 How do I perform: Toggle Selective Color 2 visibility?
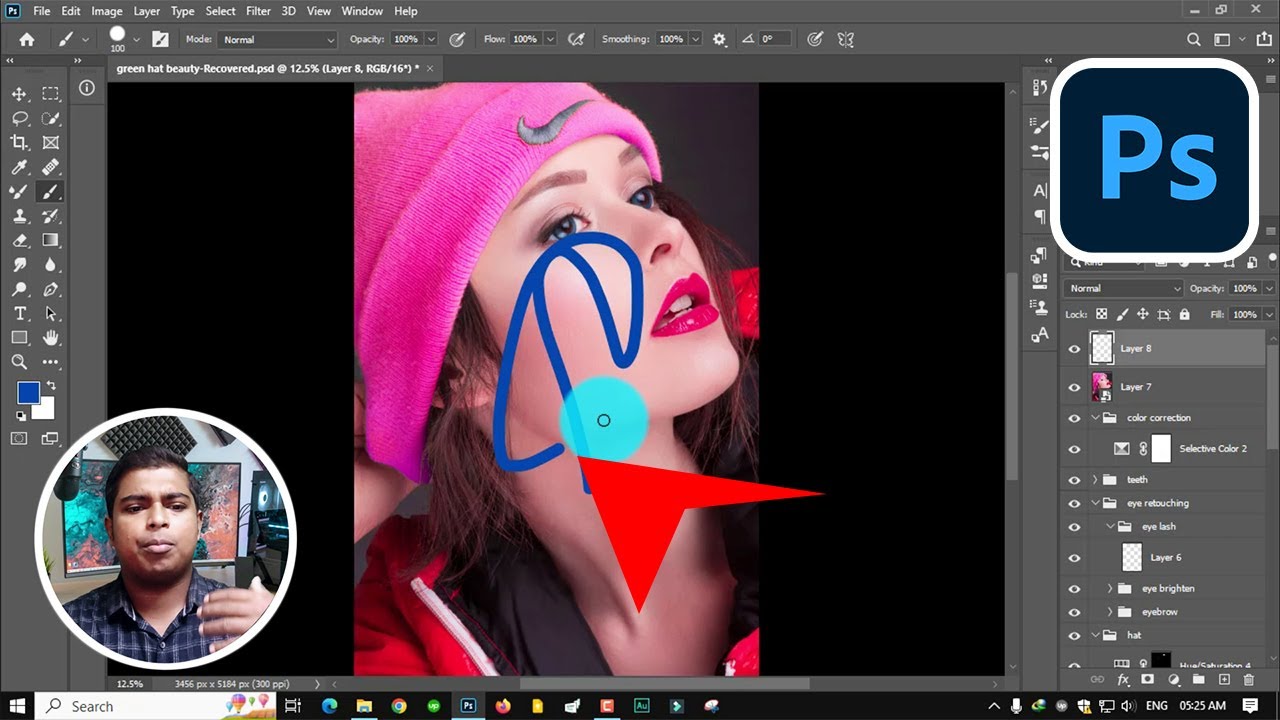[x=1075, y=449]
